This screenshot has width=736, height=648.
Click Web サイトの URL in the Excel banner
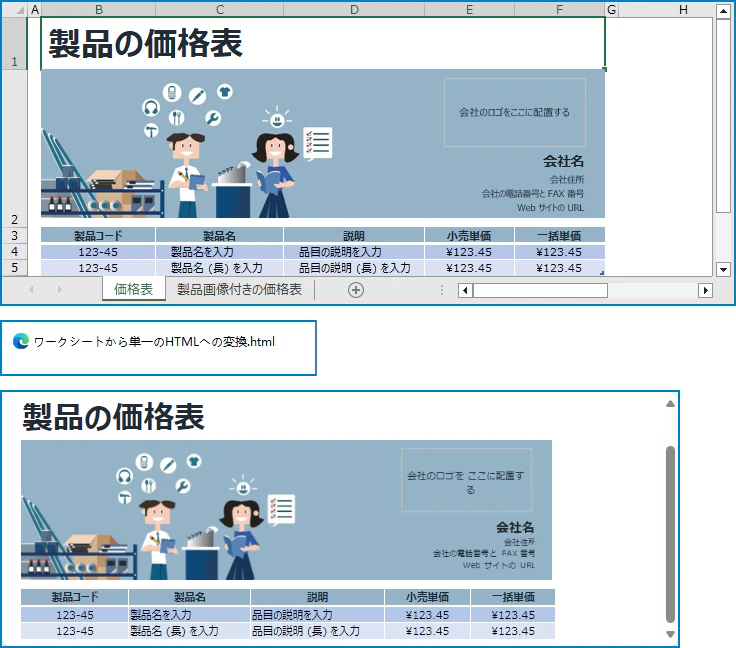tap(551, 208)
